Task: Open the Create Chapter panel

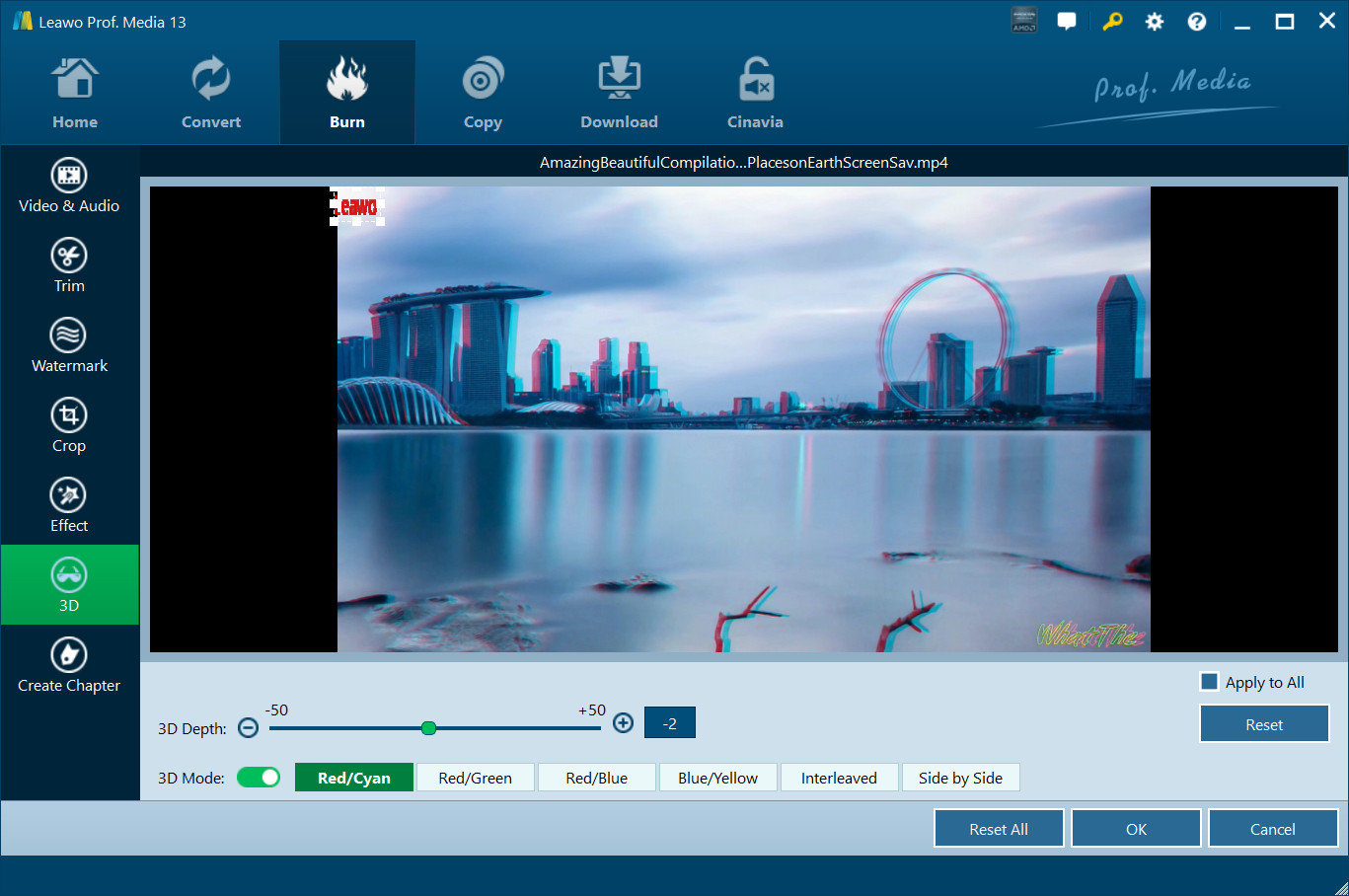Action: point(69,665)
